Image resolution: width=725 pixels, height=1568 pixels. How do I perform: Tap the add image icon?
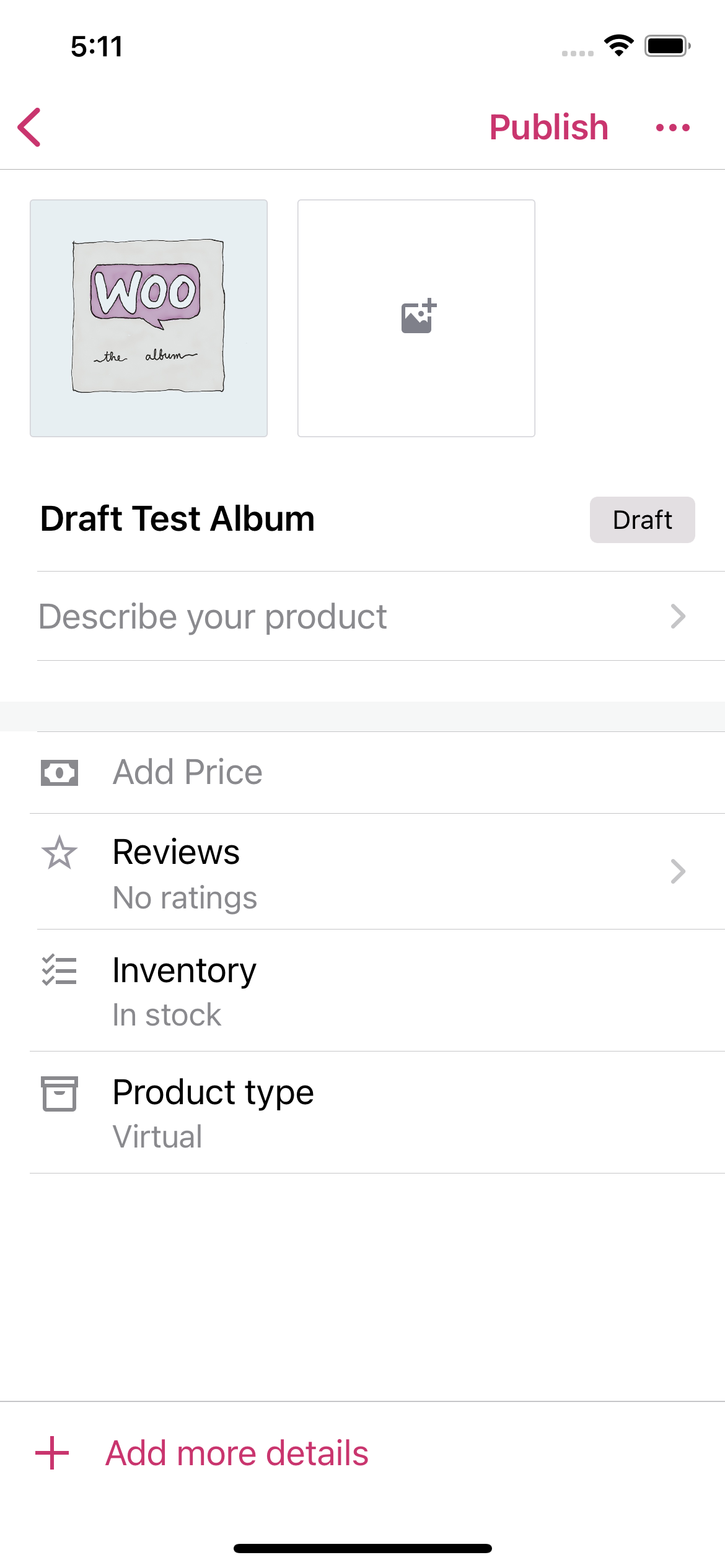pyautogui.click(x=418, y=316)
